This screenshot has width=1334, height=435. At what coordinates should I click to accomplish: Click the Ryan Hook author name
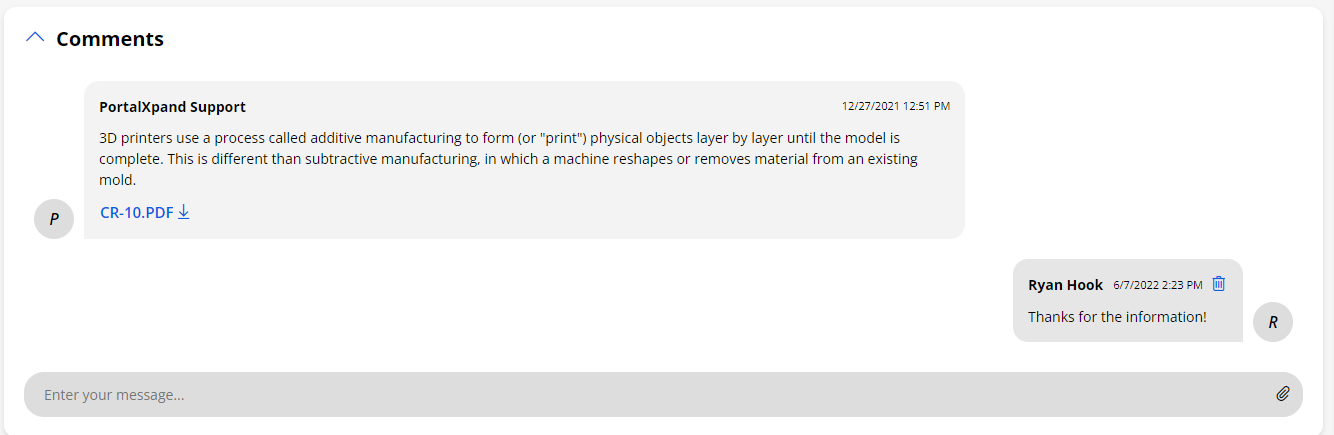1065,285
